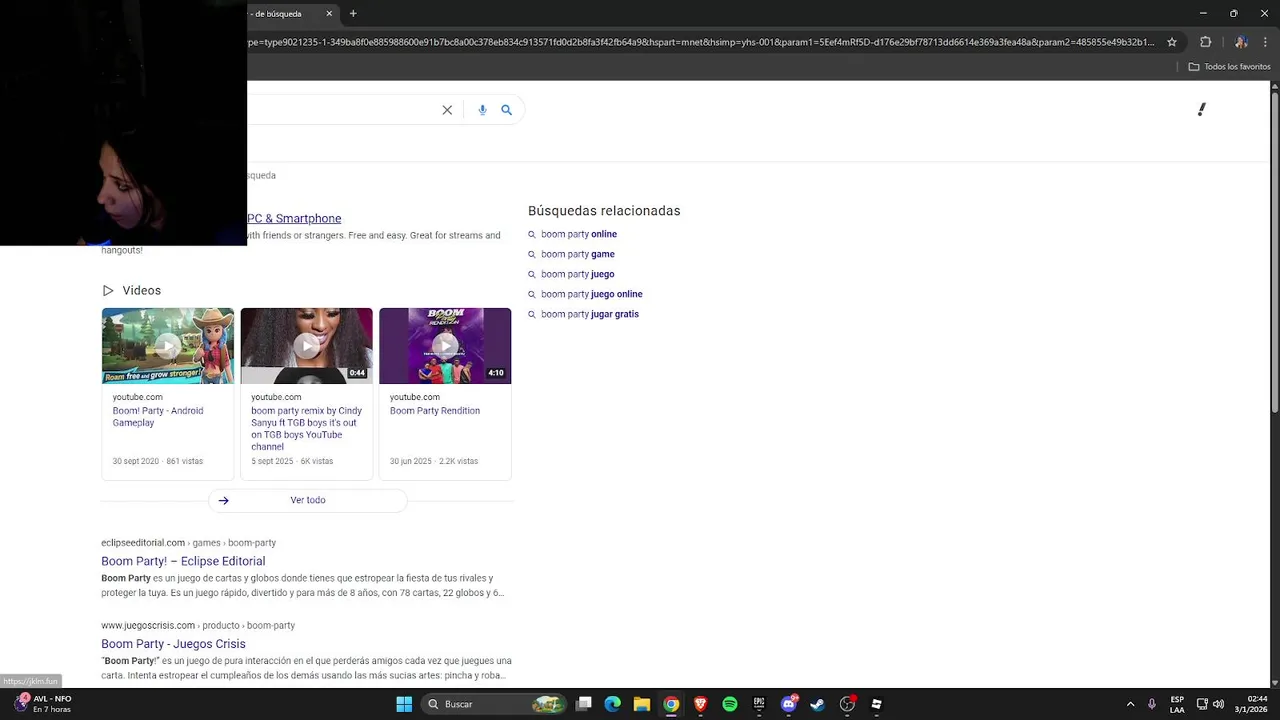The width and height of the screenshot is (1280, 720).
Task: Clear the search box with the X icon
Action: coord(447,110)
